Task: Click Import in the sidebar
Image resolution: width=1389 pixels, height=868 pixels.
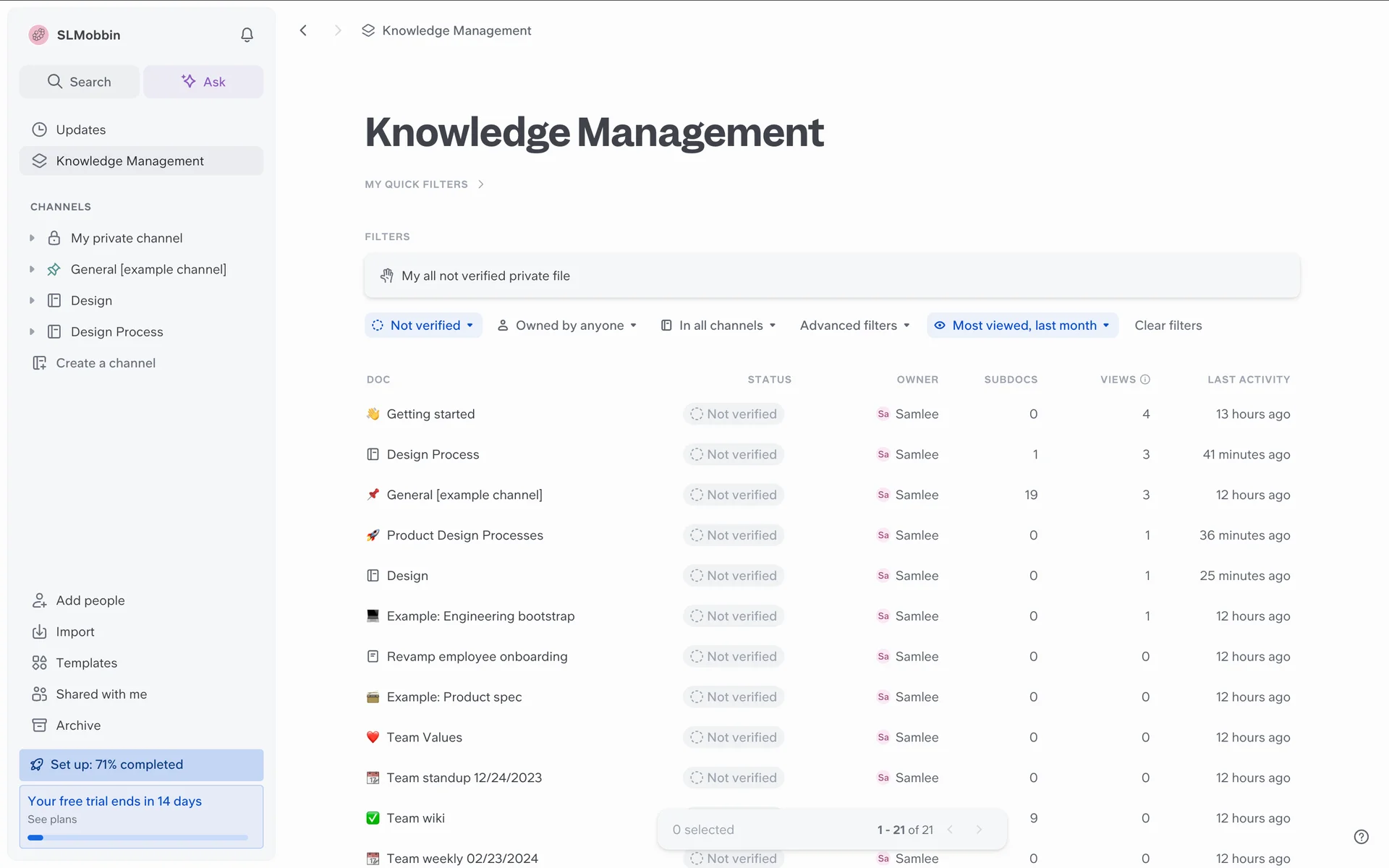Action: coord(75,631)
